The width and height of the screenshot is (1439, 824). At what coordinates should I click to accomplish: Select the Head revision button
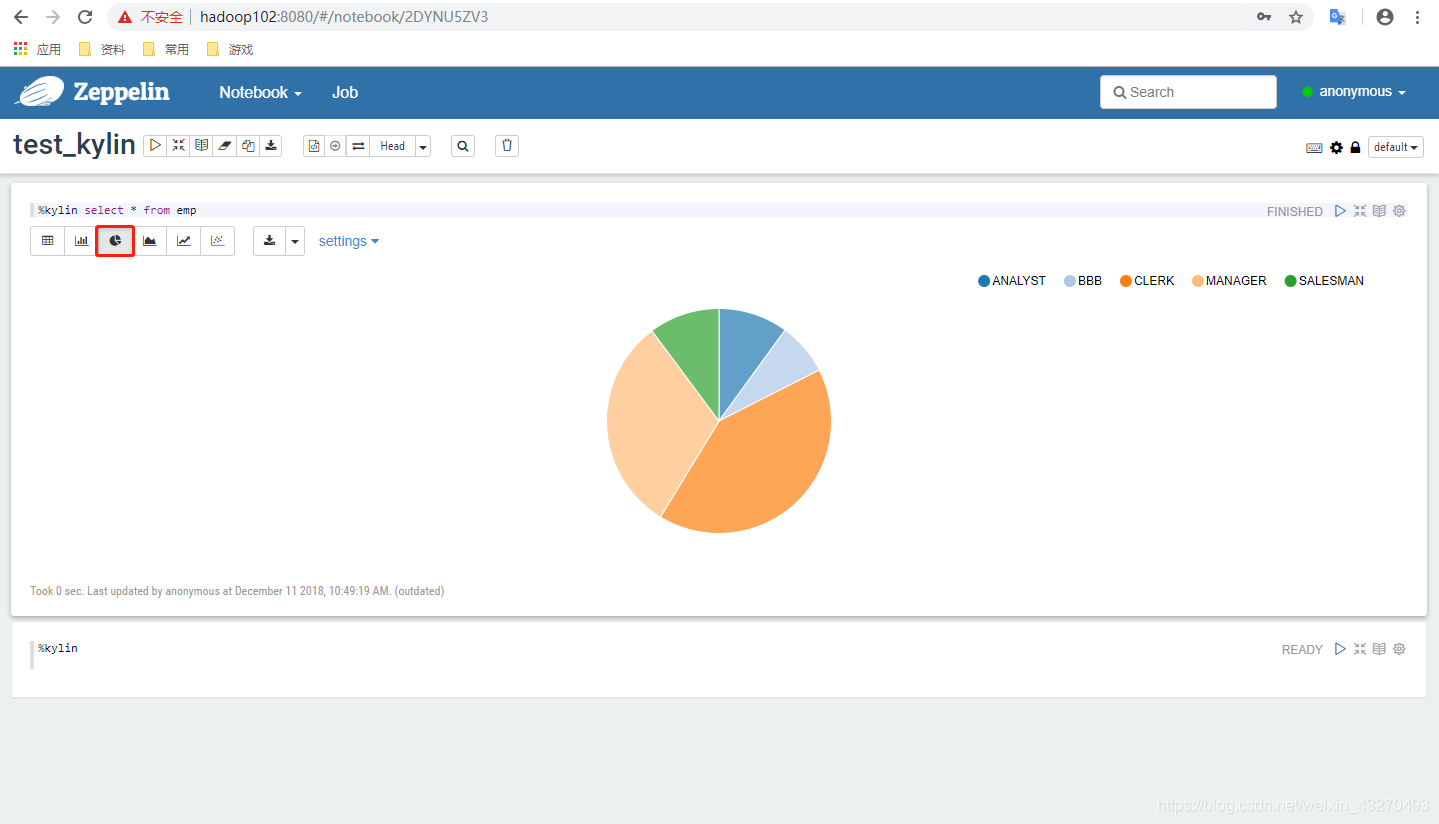point(392,146)
